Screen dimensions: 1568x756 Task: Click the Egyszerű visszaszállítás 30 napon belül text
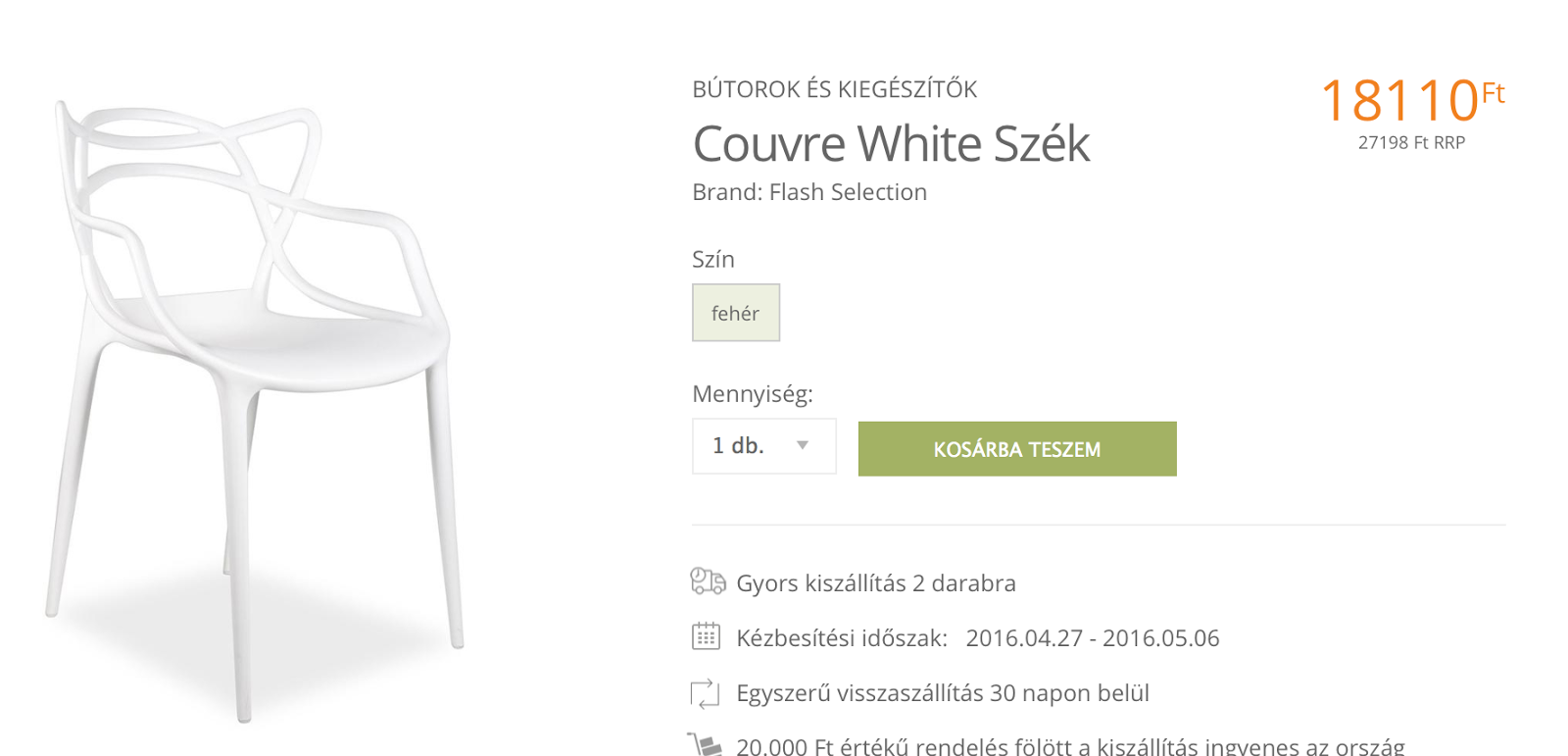click(x=943, y=693)
